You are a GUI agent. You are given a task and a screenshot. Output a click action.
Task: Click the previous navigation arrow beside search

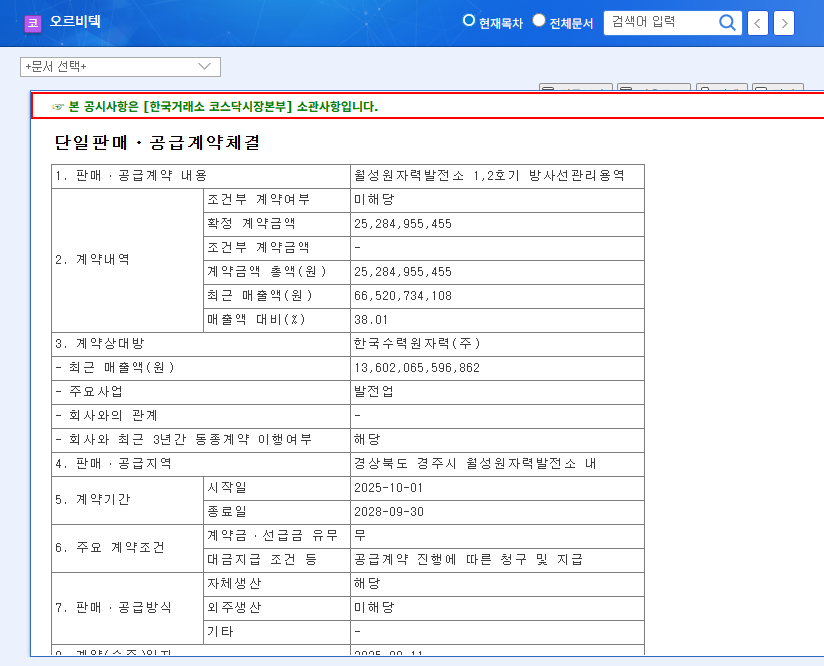tap(757, 22)
